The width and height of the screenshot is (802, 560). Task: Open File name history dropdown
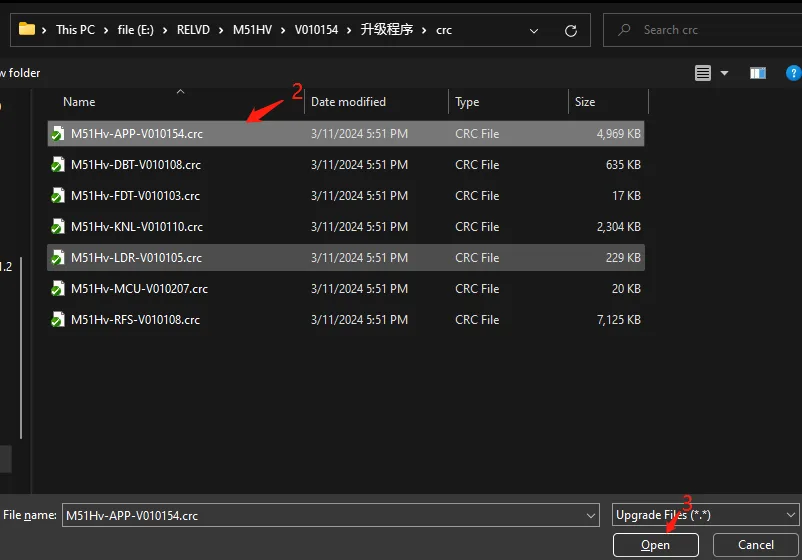click(x=591, y=516)
